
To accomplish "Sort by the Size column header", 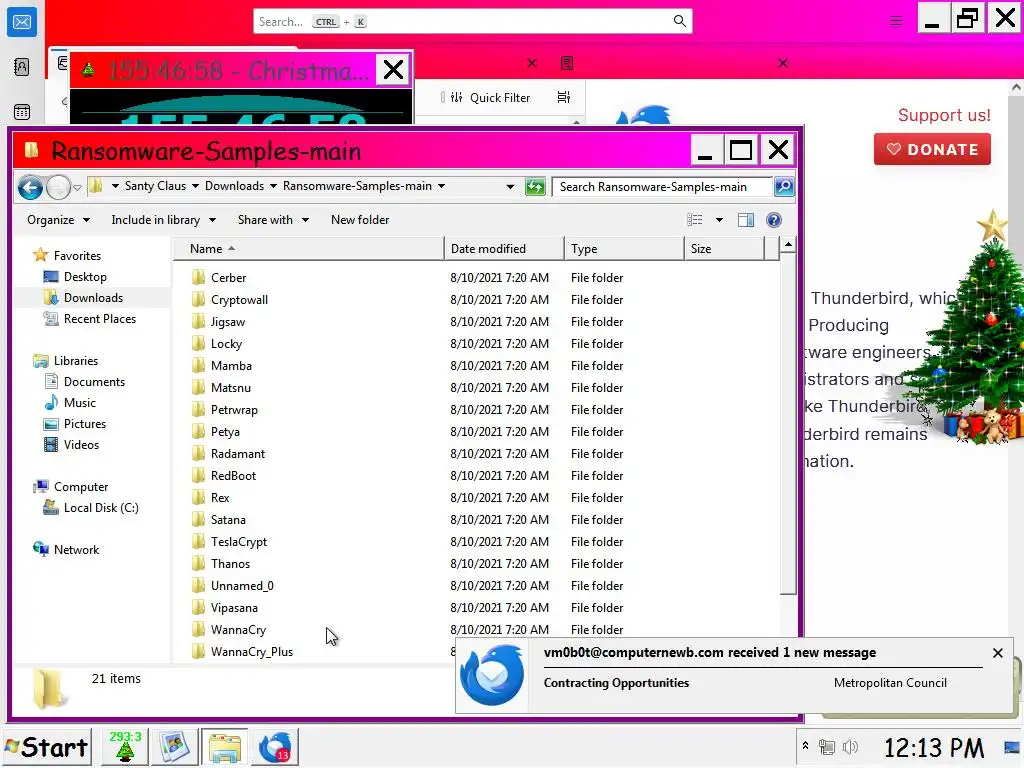I will point(724,249).
